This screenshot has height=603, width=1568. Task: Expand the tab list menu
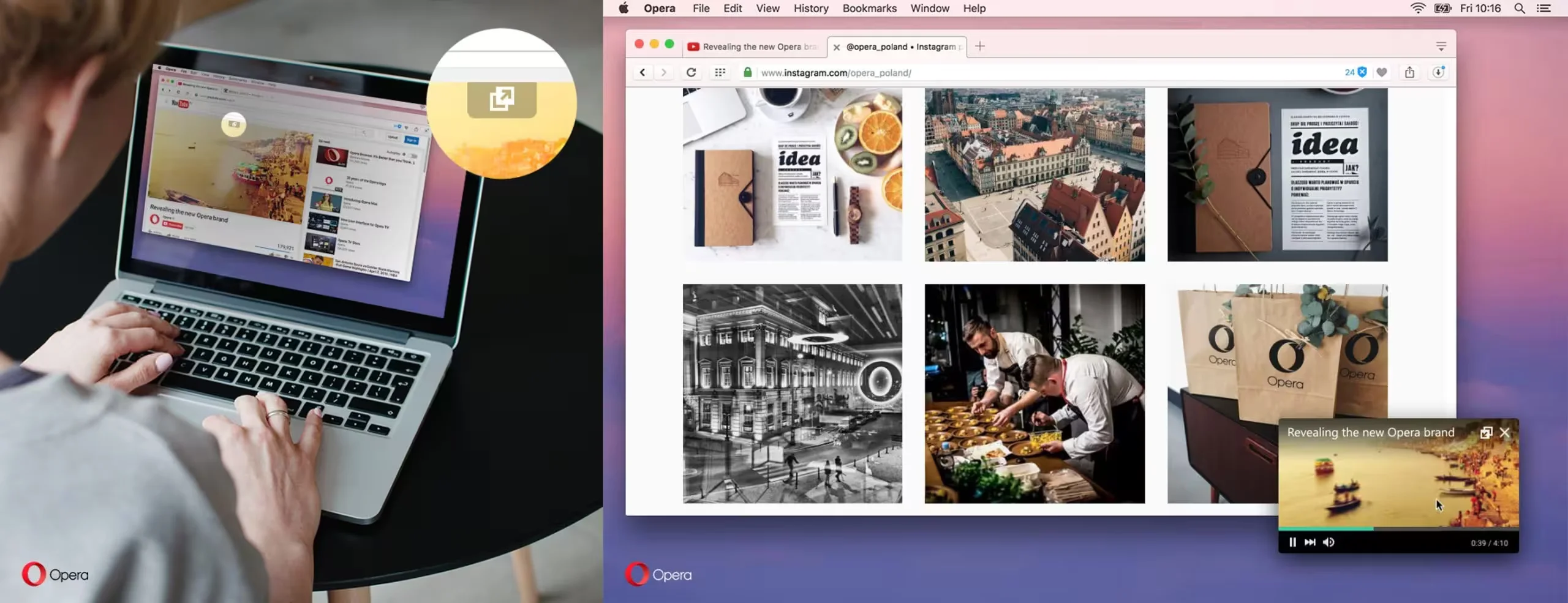1441,47
